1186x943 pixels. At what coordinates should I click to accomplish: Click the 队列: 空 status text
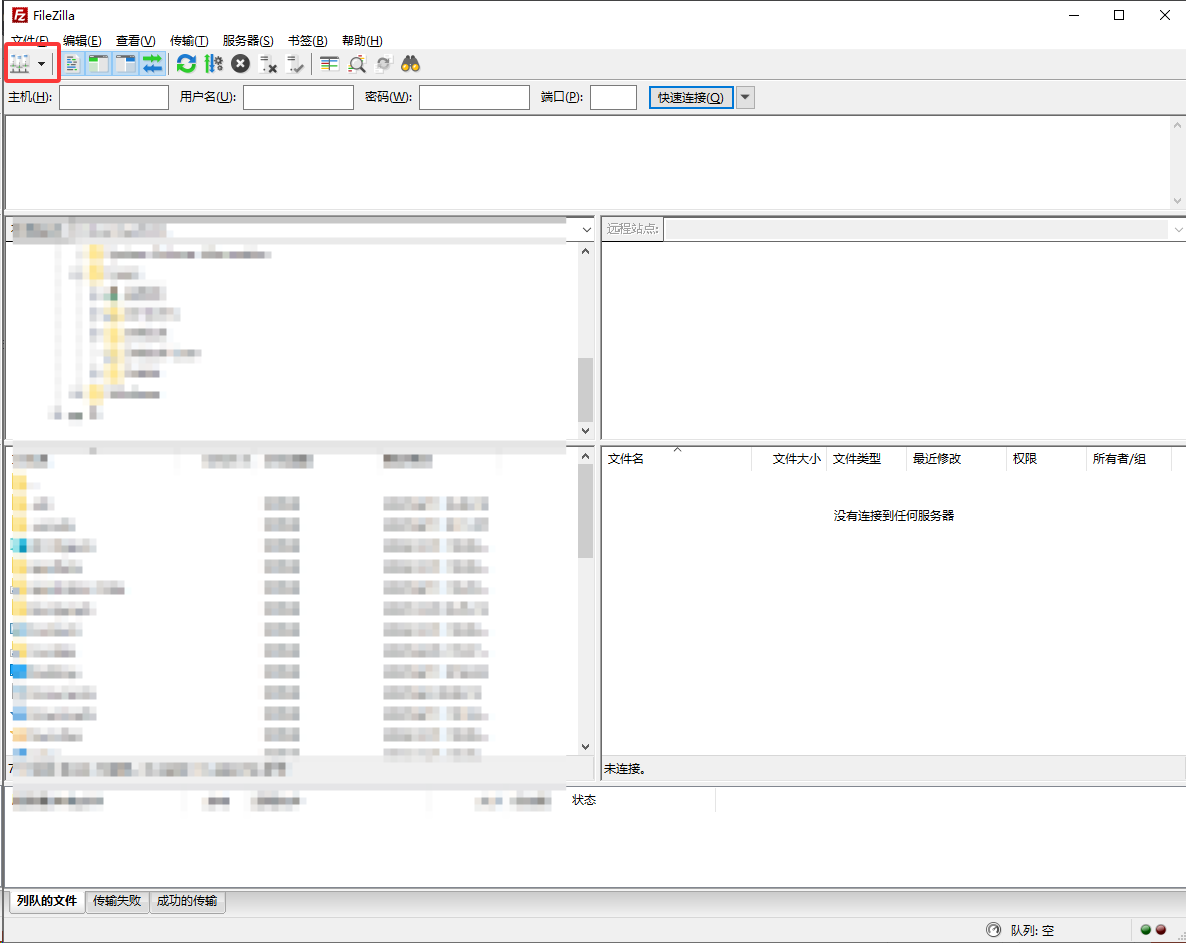[1032, 931]
